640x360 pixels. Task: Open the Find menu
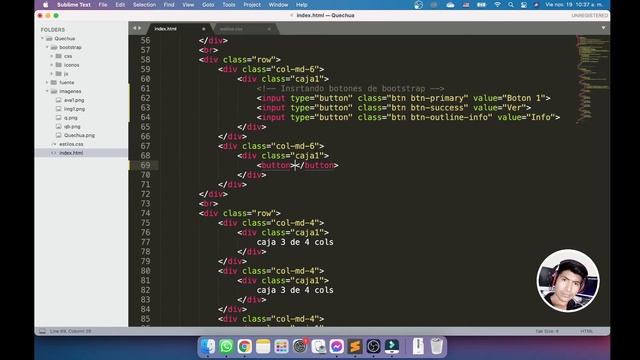tap(169, 5)
